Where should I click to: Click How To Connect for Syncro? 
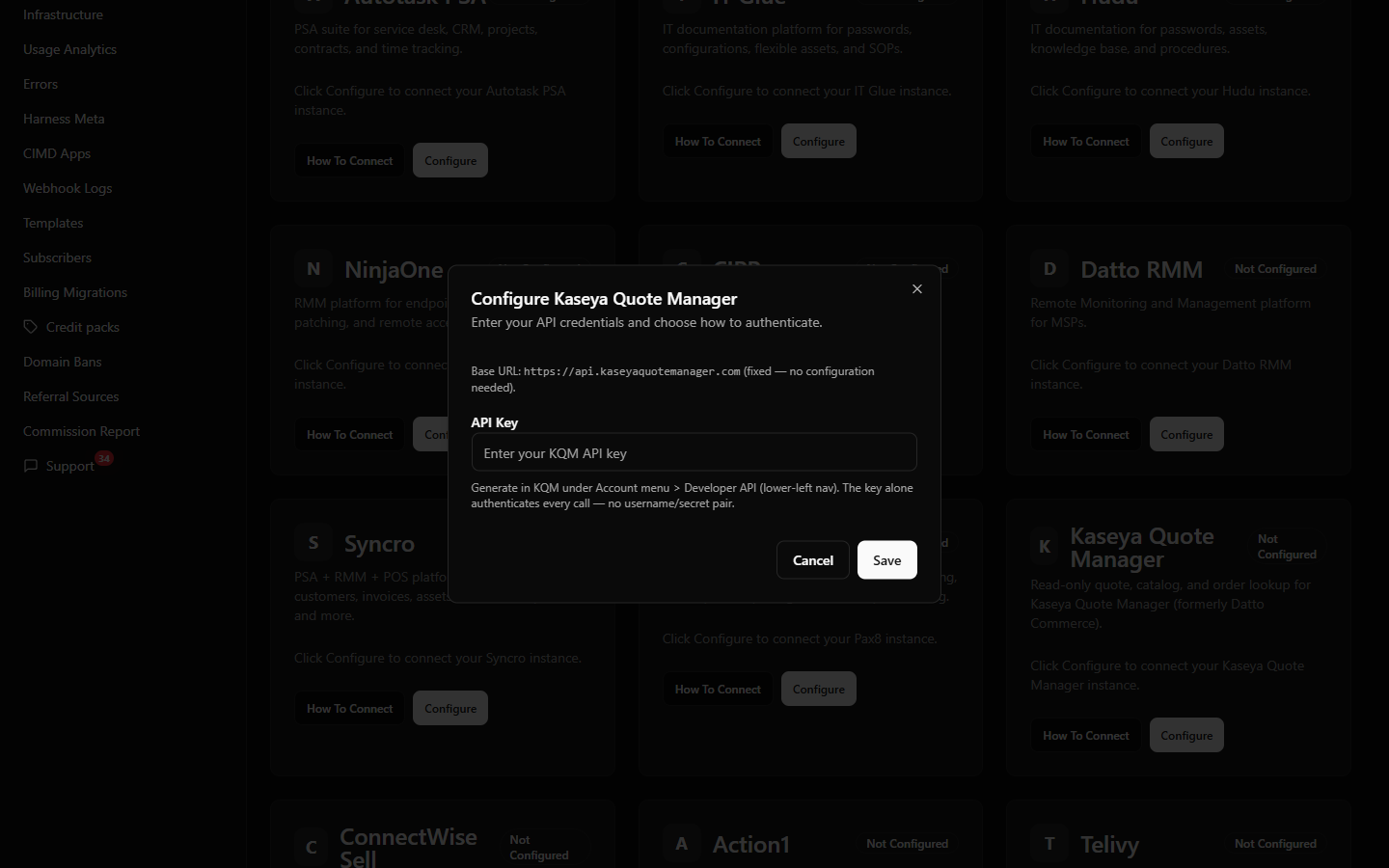coord(349,709)
